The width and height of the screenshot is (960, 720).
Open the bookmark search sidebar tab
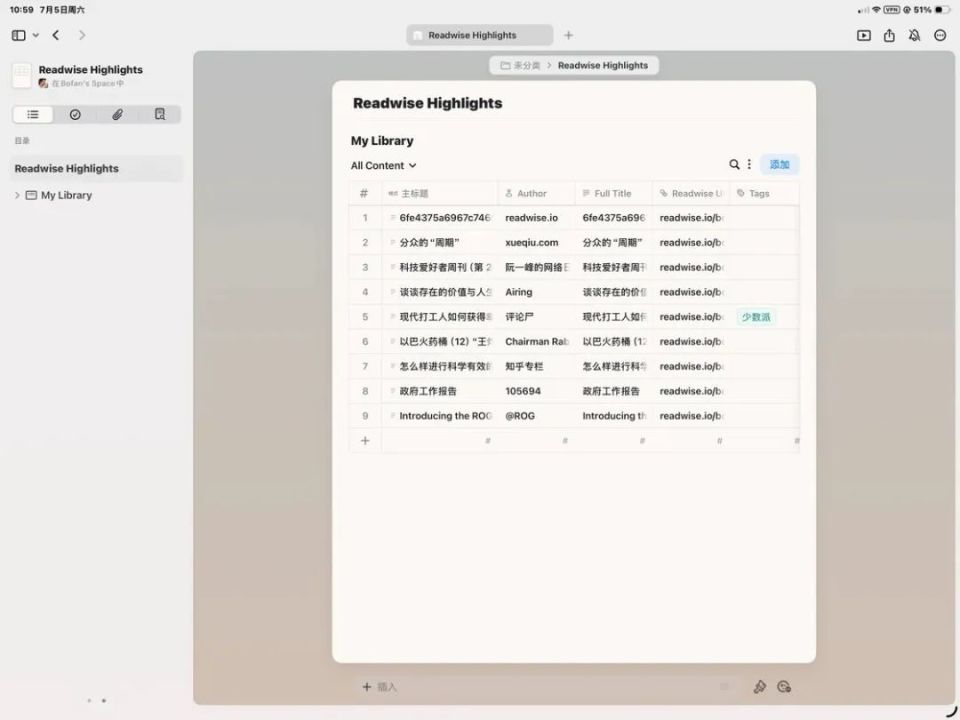click(160, 114)
